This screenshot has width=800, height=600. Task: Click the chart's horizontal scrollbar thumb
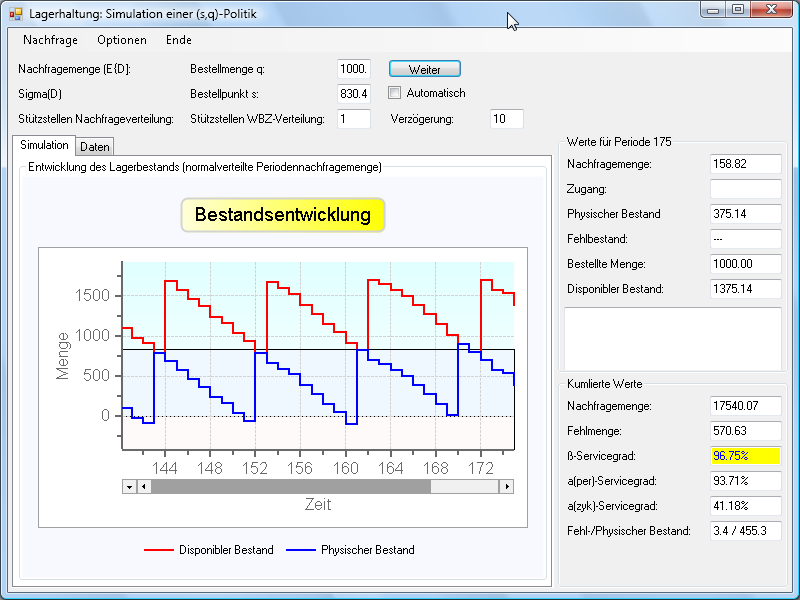290,486
